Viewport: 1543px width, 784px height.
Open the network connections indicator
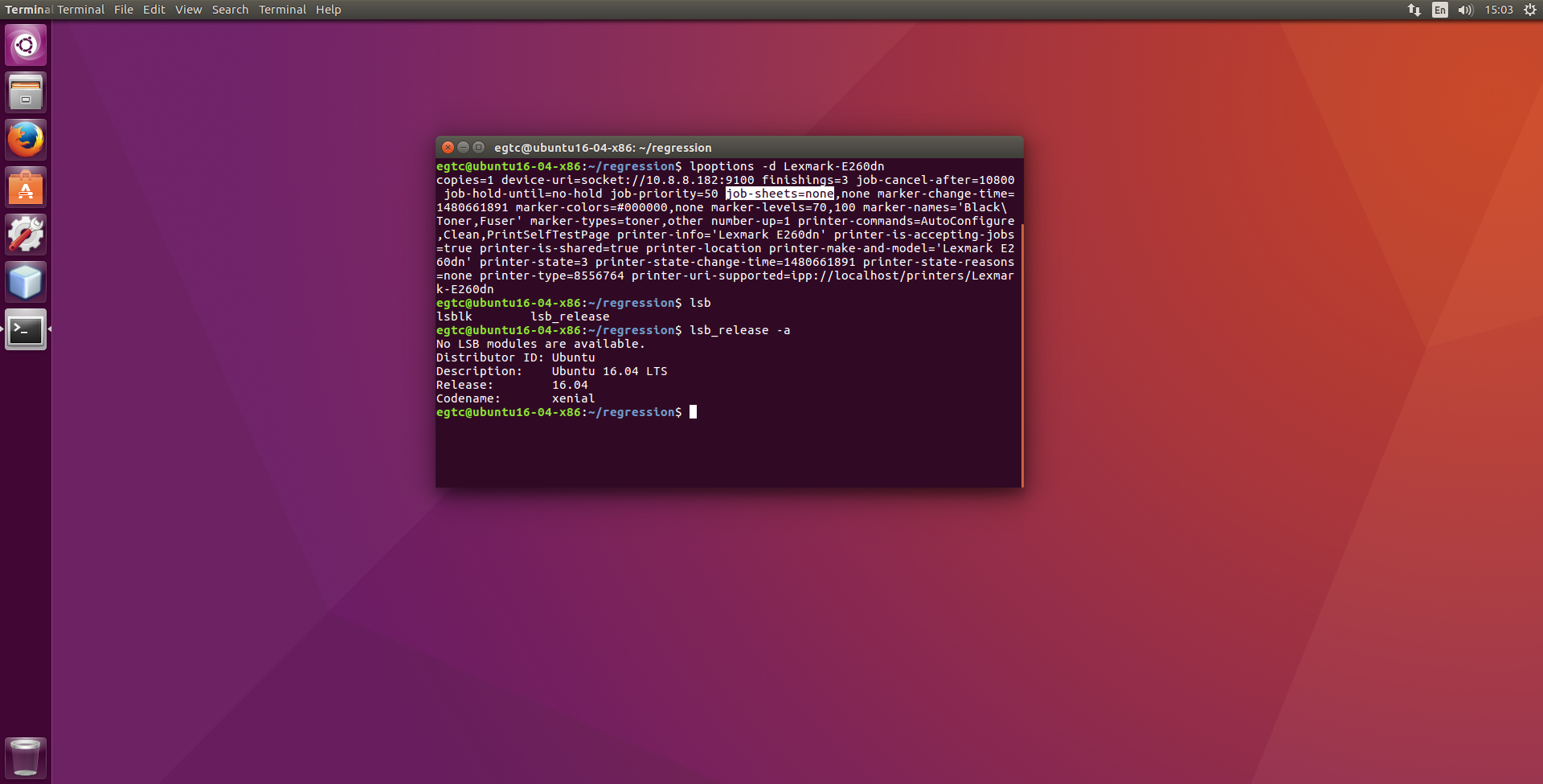[x=1414, y=10]
